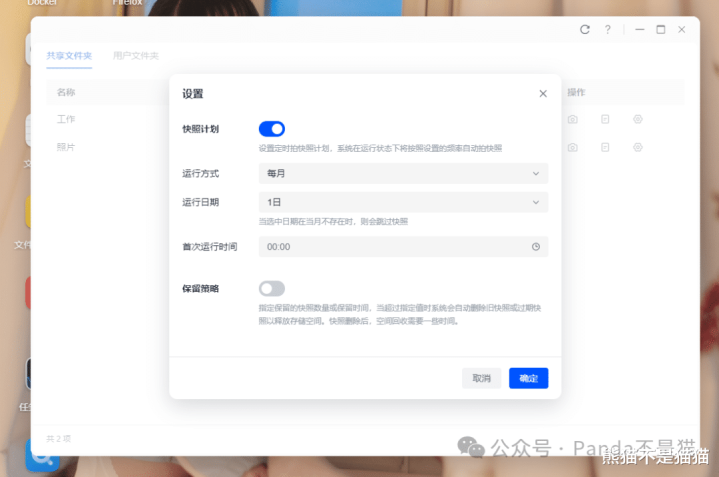Confirm with the blue 确定 button
Viewport: 719px width, 477px height.
point(529,378)
